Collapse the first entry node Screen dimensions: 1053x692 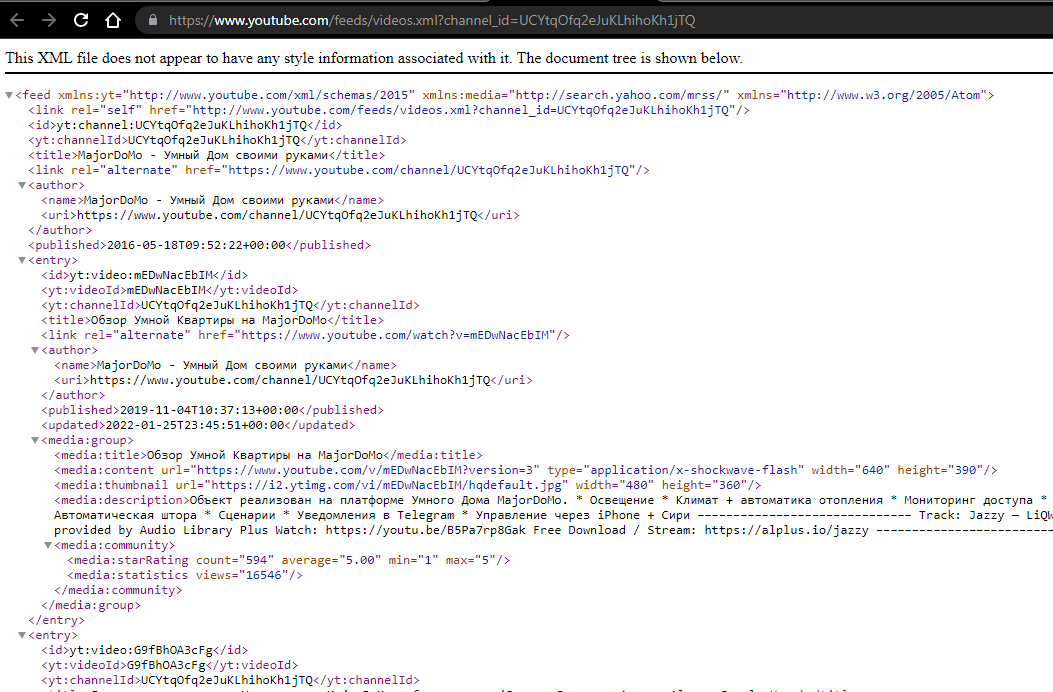pyautogui.click(x=22, y=260)
